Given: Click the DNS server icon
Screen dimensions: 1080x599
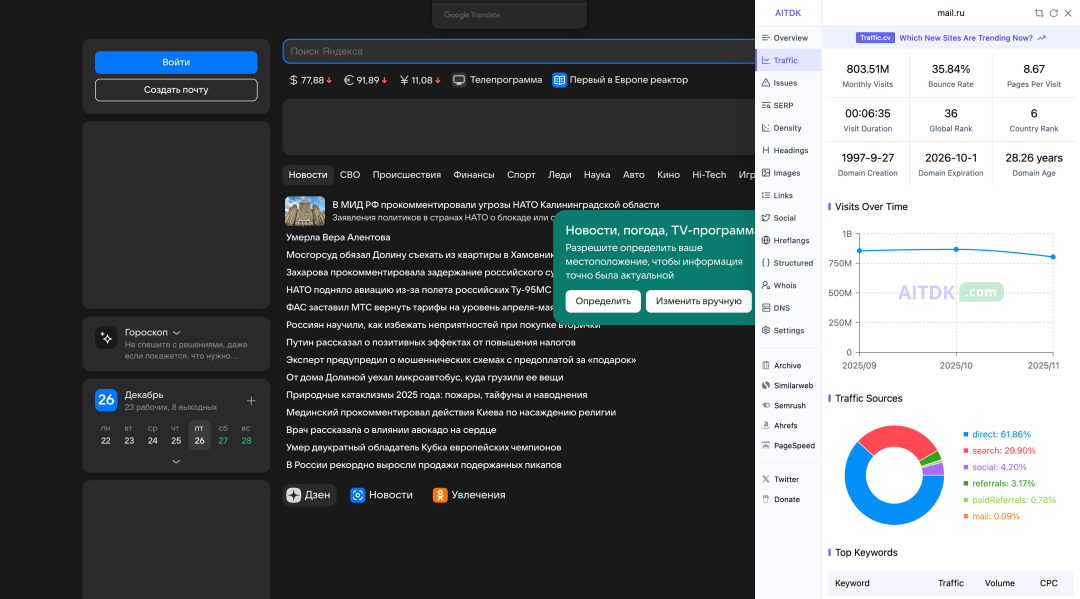Looking at the screenshot, I should 766,308.
